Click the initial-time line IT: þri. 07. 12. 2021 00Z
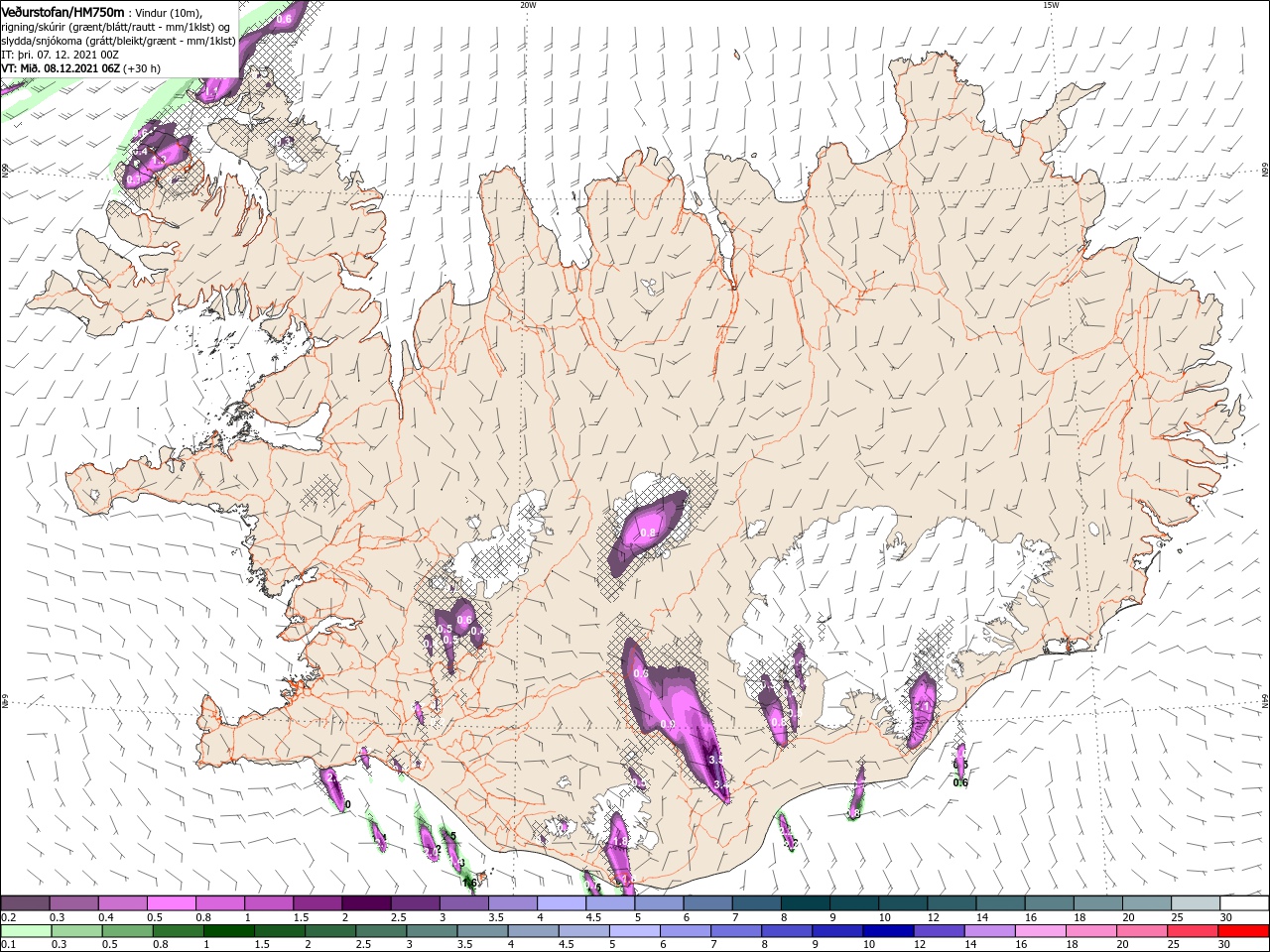Screen dimensions: 1270x952 coord(60,55)
